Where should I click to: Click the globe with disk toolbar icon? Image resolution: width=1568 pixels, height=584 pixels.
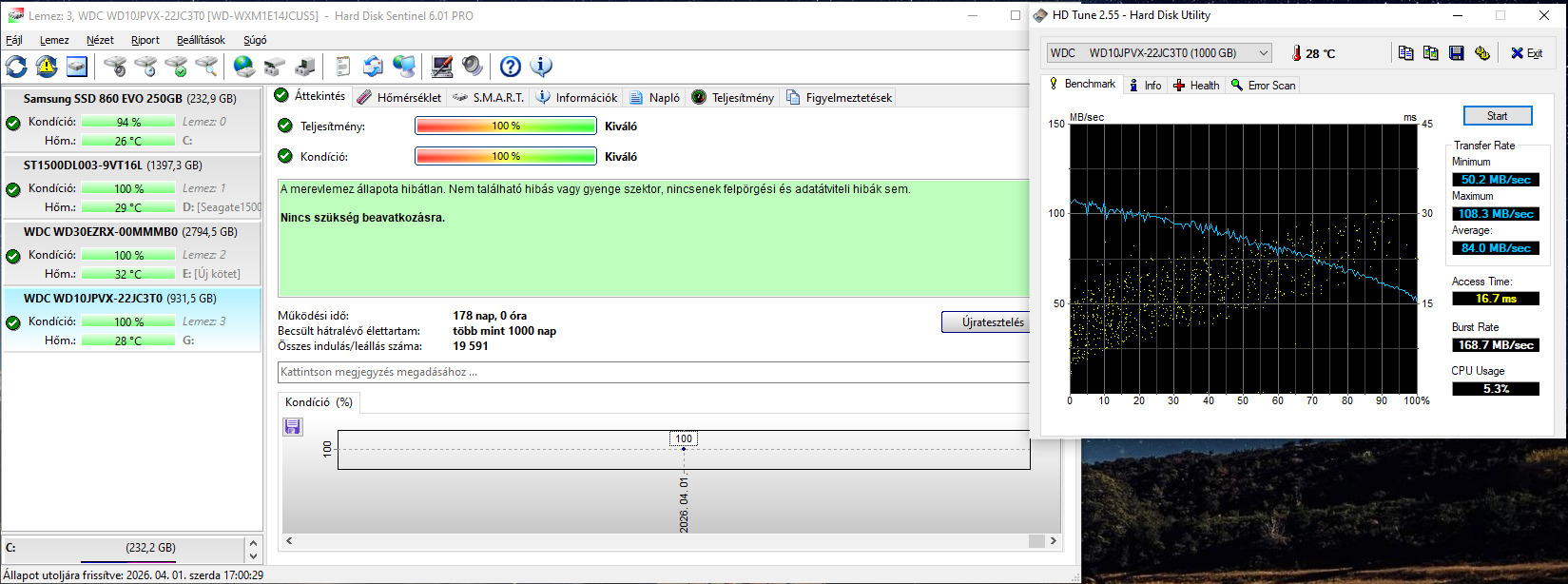pos(244,66)
